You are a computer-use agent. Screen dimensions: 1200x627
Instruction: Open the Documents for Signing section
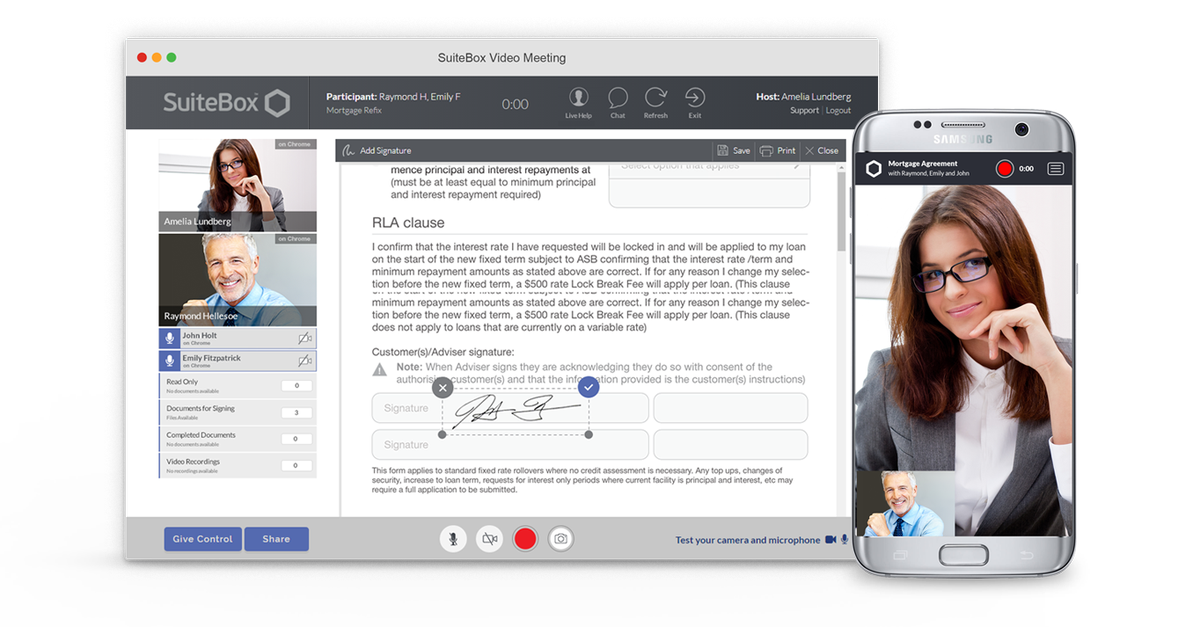pyautogui.click(x=238, y=412)
